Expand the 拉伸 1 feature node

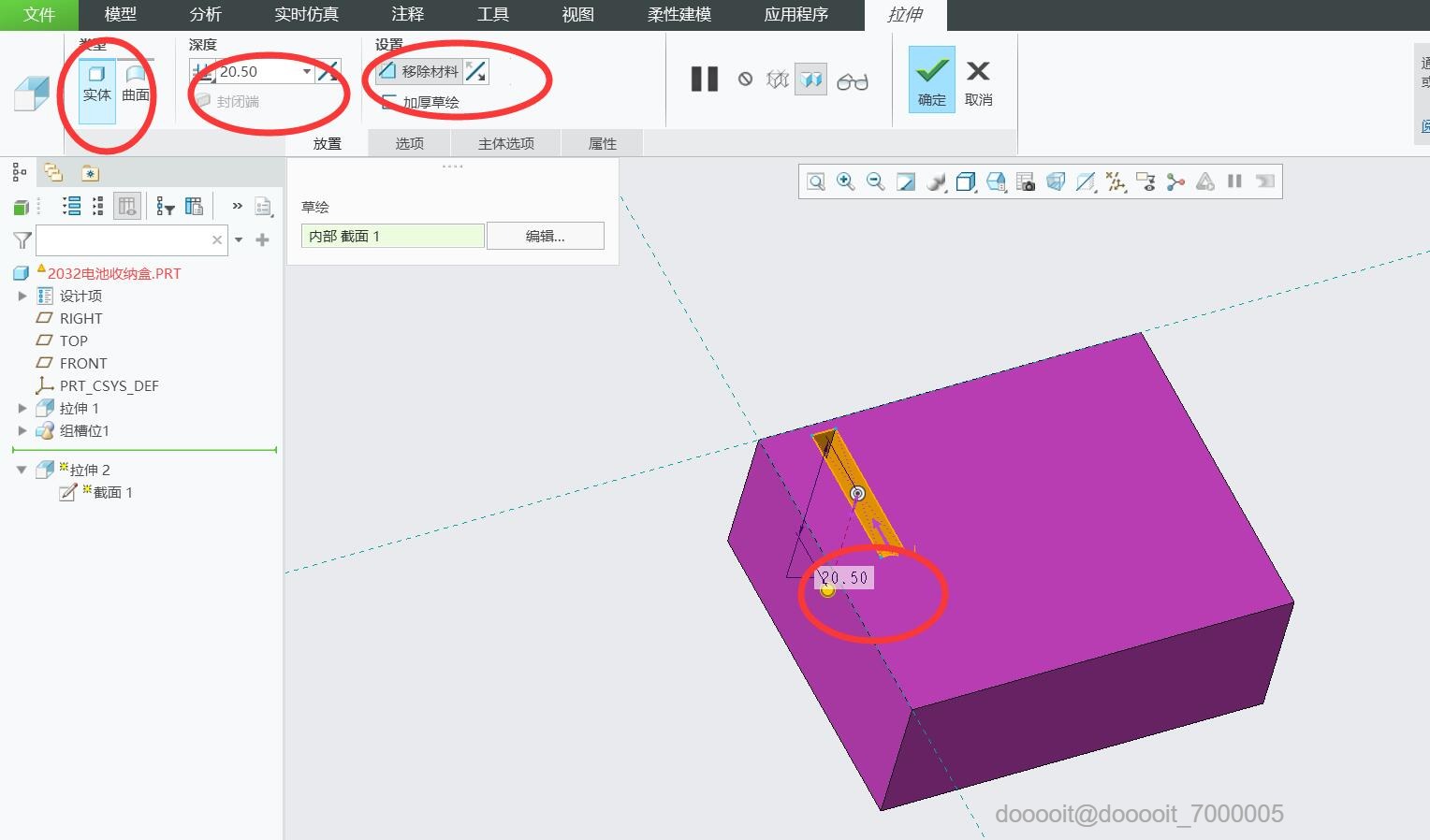click(22, 408)
